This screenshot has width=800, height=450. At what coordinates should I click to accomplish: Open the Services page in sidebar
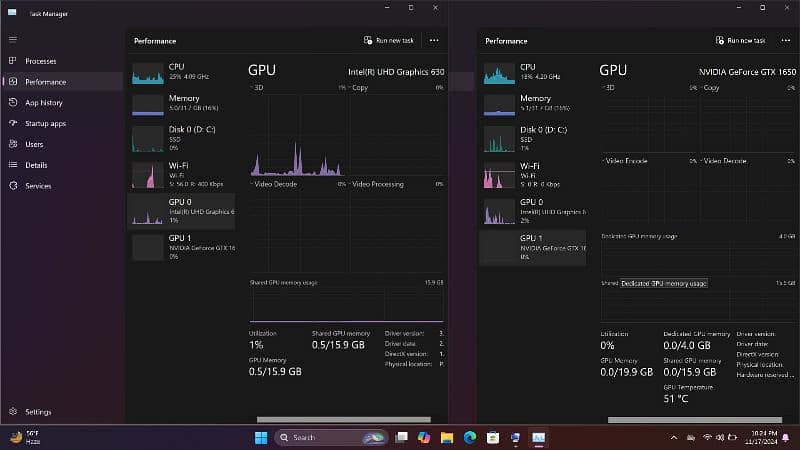click(x=38, y=185)
